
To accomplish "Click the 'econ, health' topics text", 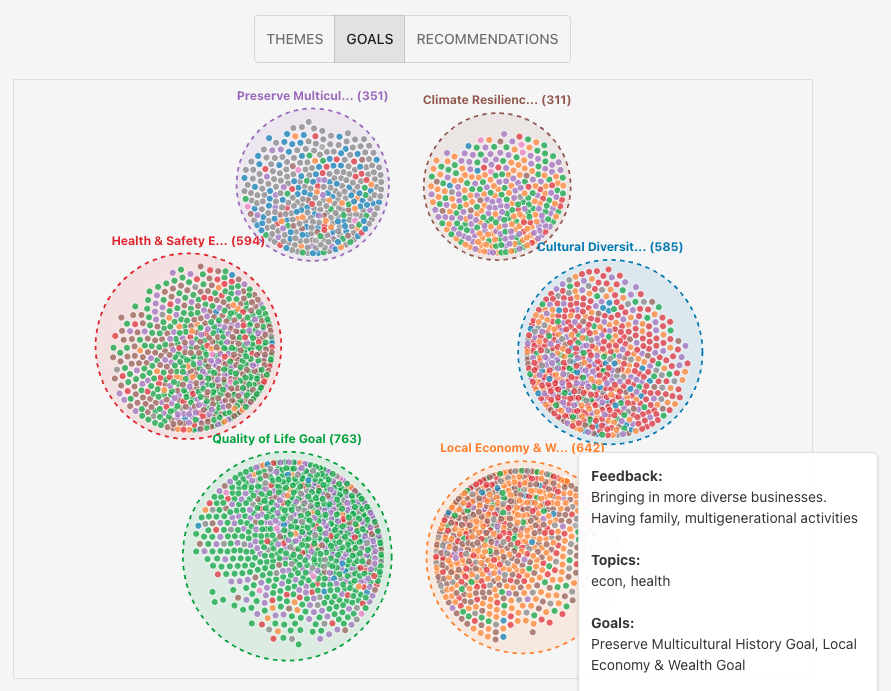I will pos(630,581).
